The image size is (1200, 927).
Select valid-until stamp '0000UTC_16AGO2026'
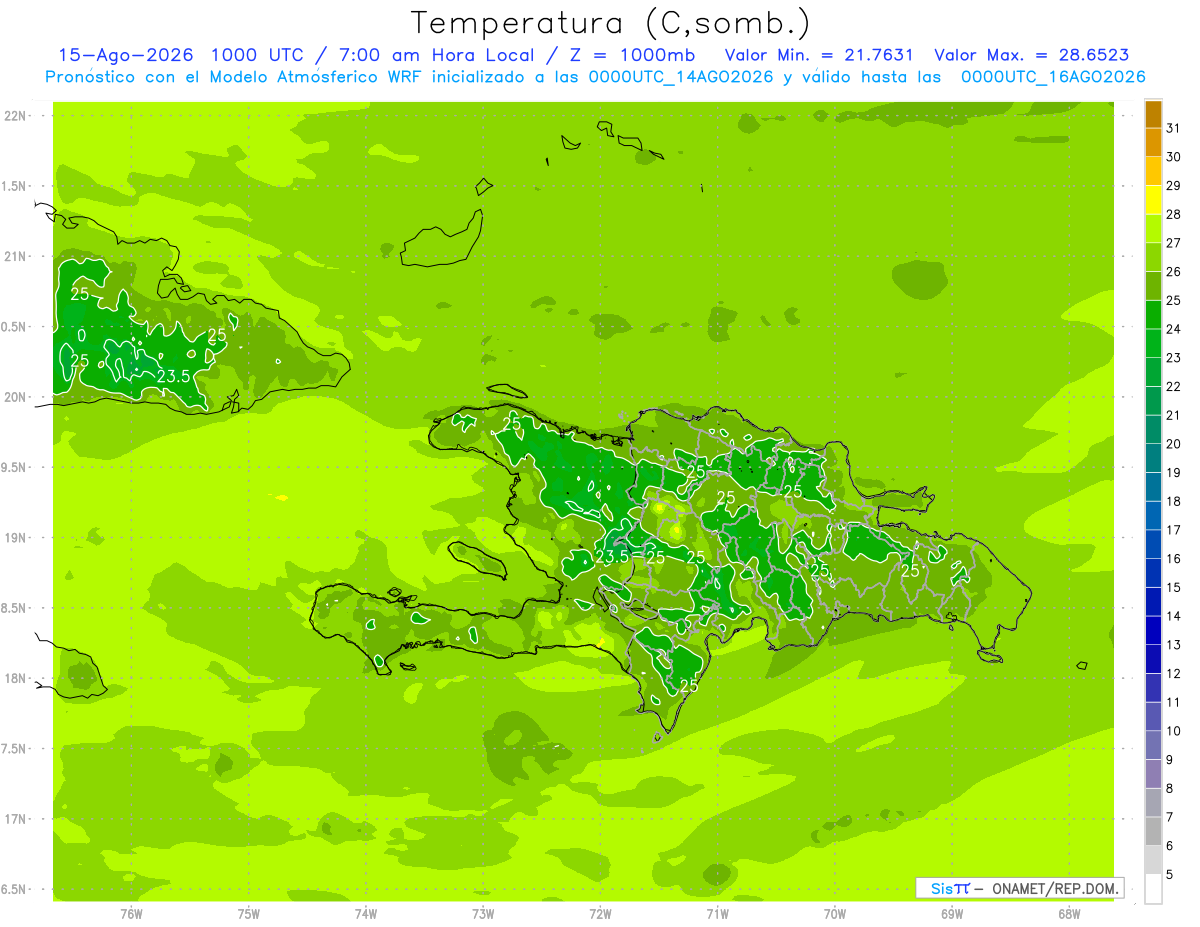1053,77
